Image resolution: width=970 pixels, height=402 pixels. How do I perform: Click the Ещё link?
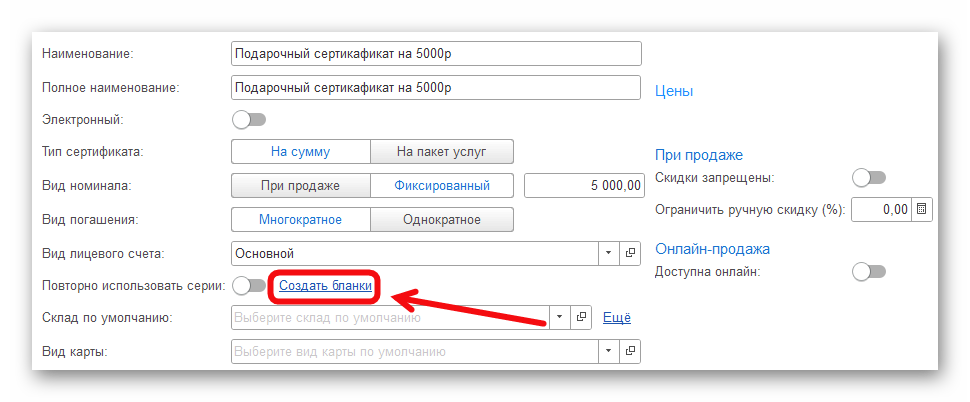click(x=617, y=317)
